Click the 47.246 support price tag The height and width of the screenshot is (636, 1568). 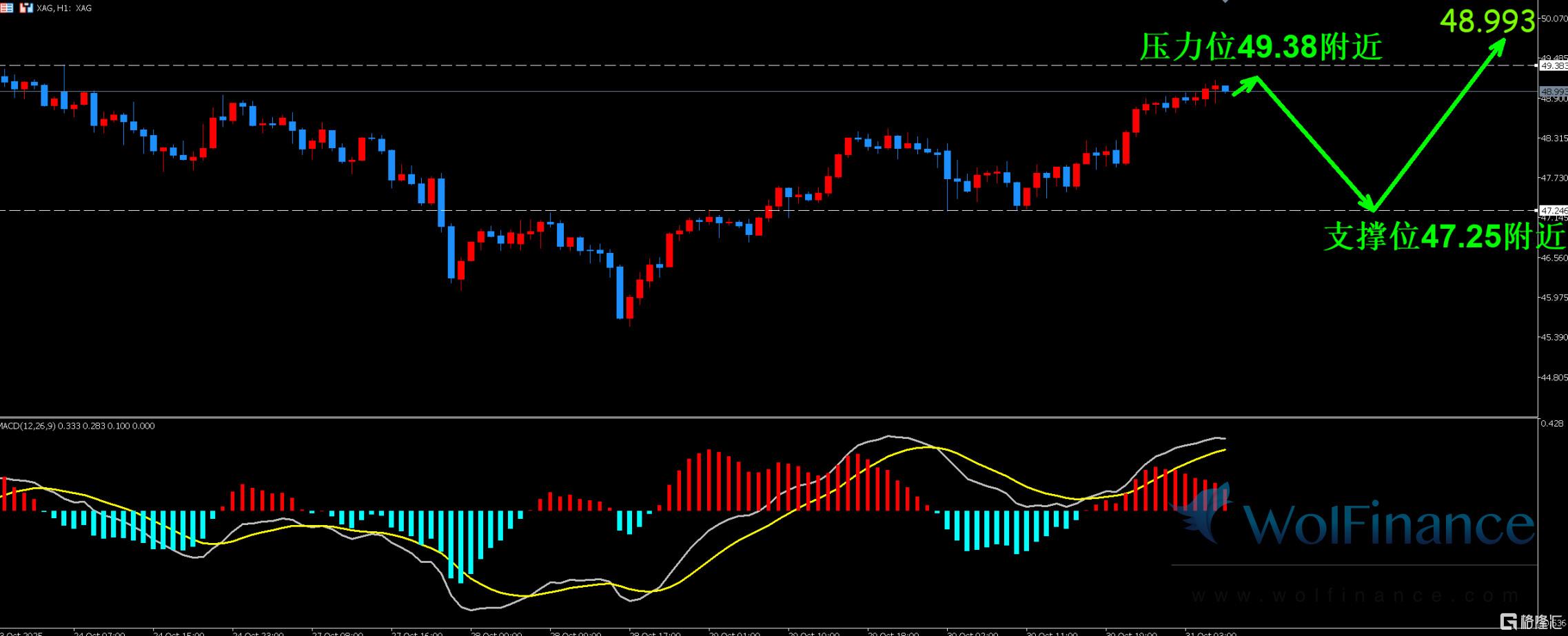pyautogui.click(x=1554, y=210)
